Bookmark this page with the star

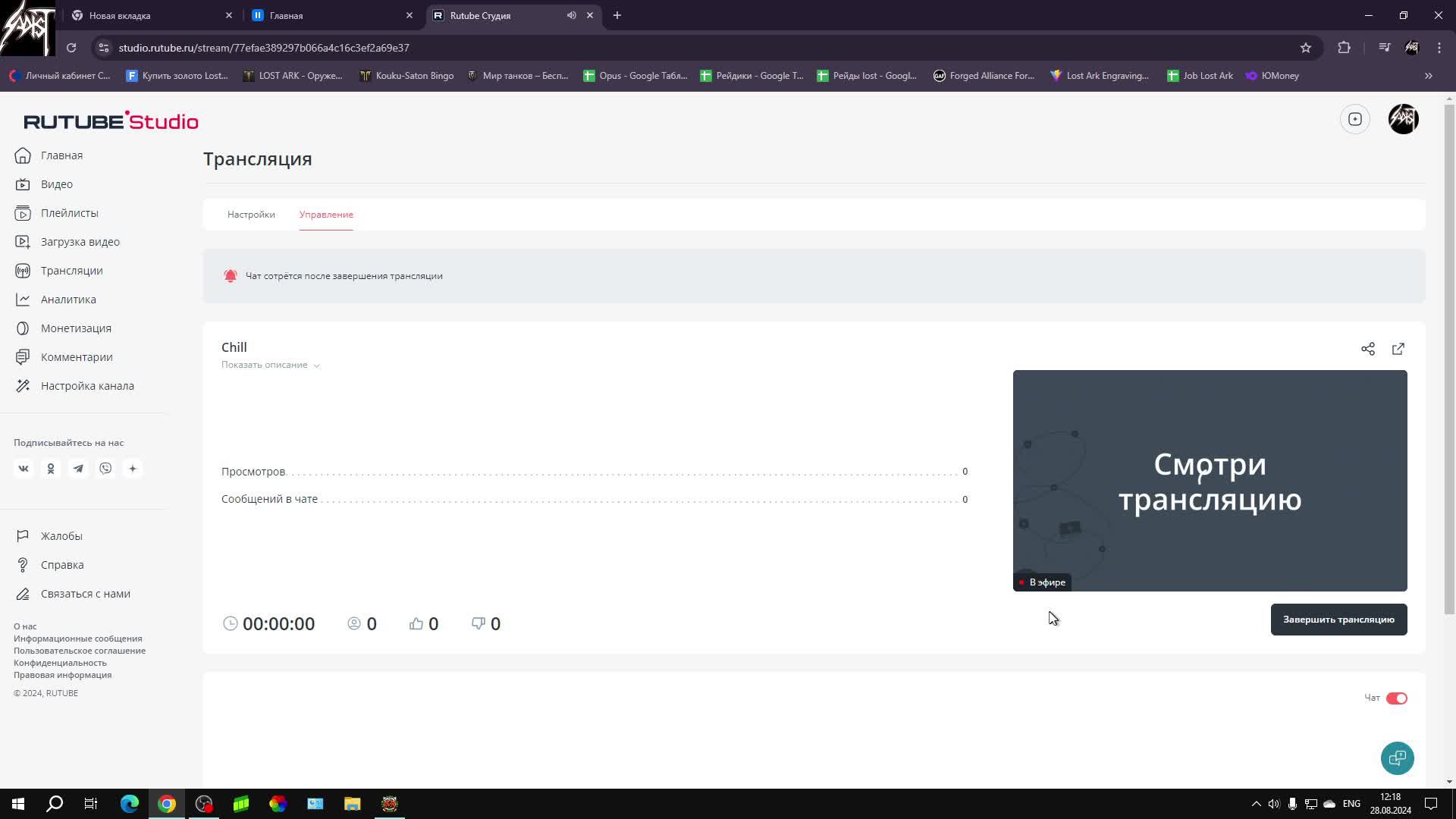(x=1305, y=48)
